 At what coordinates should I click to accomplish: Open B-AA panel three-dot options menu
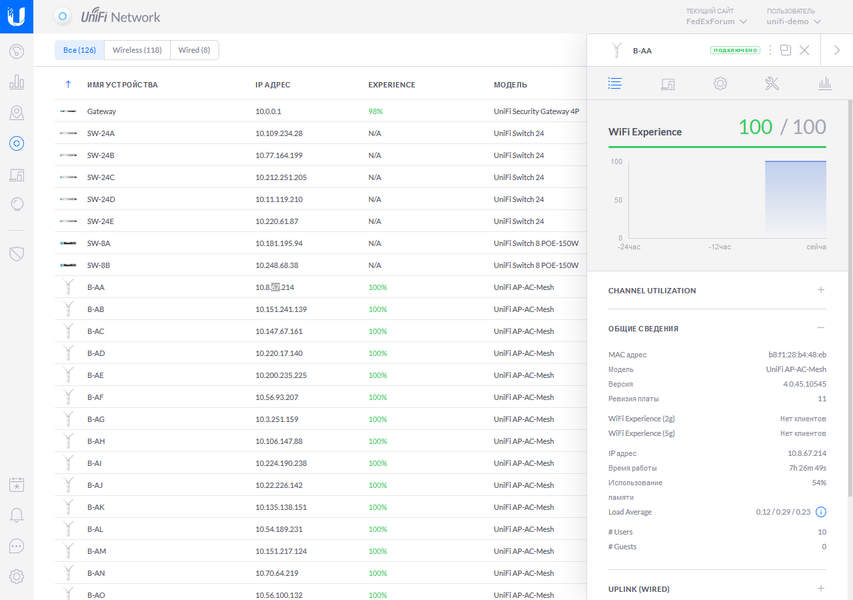pyautogui.click(x=770, y=50)
